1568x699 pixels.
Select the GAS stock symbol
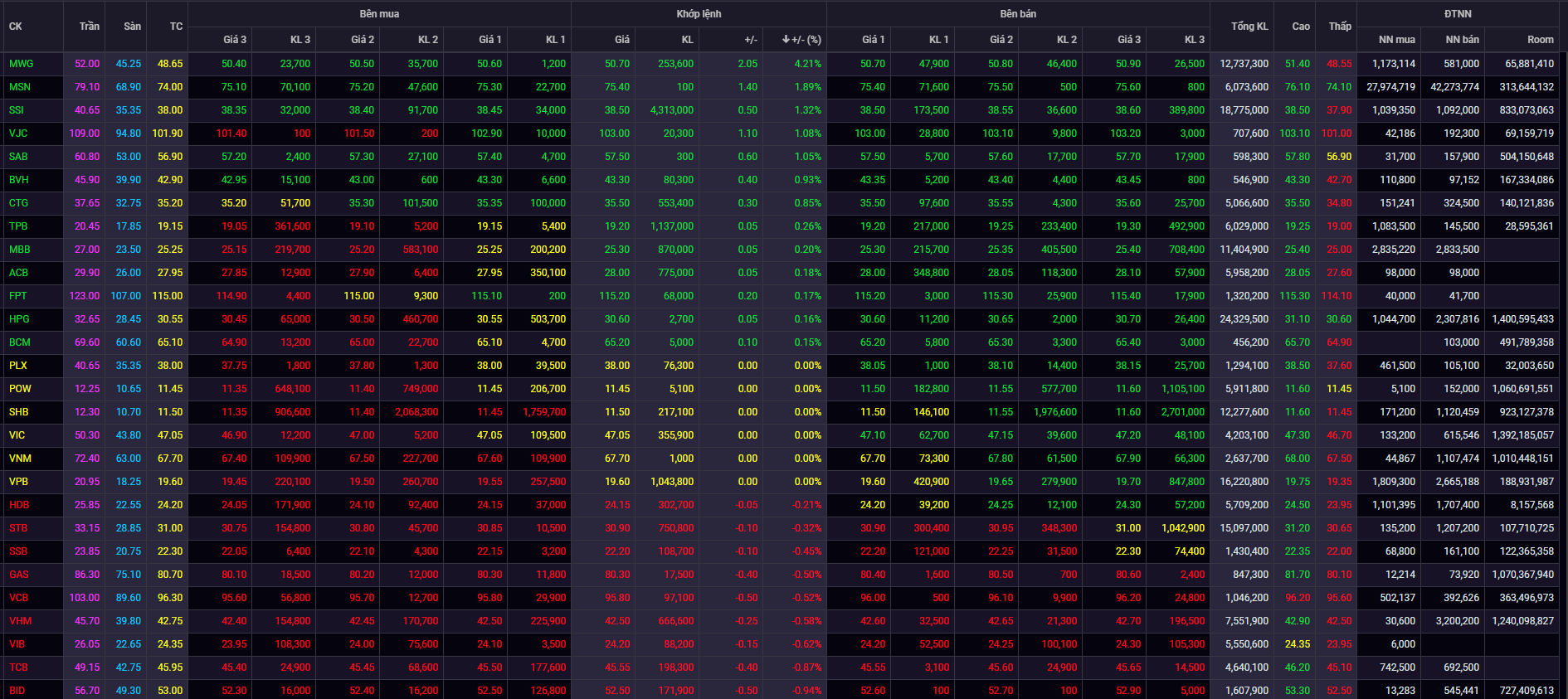click(x=19, y=575)
